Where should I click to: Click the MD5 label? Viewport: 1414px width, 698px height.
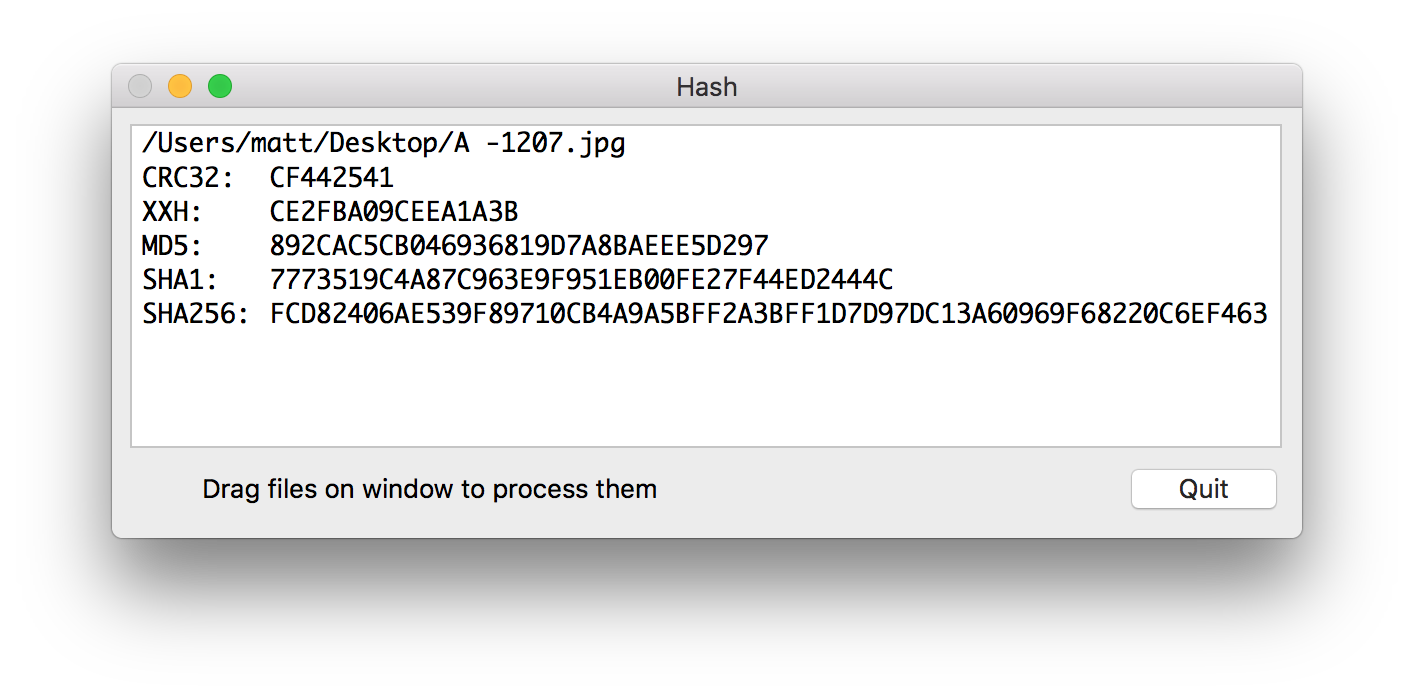click(x=172, y=246)
